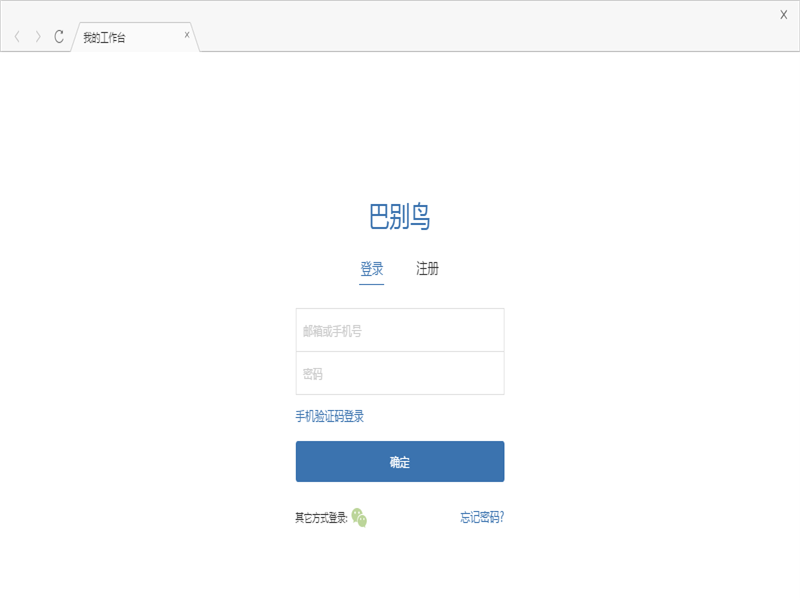
Task: Click the blue underline beneath 登录
Action: pos(372,284)
